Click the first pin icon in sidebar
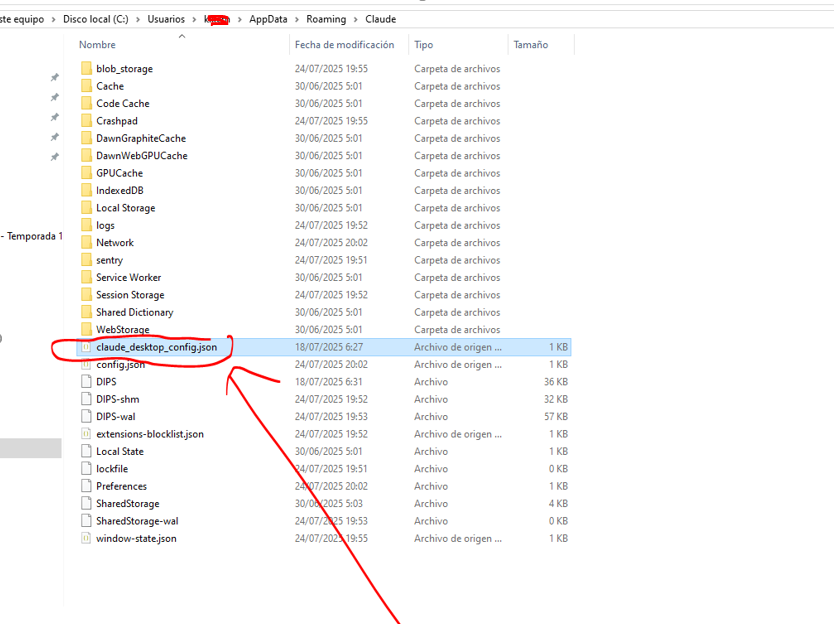 (x=55, y=77)
